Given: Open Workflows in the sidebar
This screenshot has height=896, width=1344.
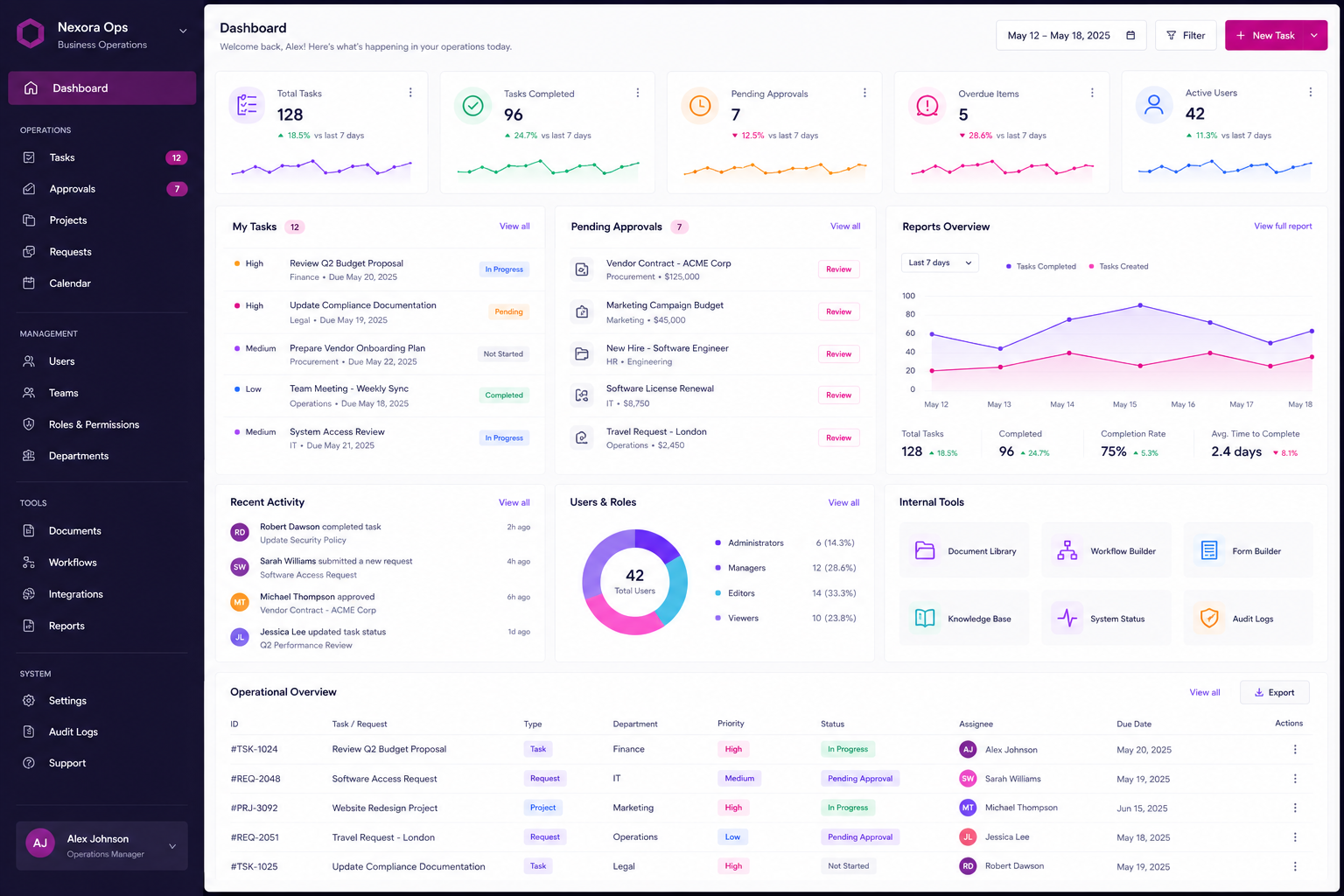Looking at the screenshot, I should [x=101, y=563].
